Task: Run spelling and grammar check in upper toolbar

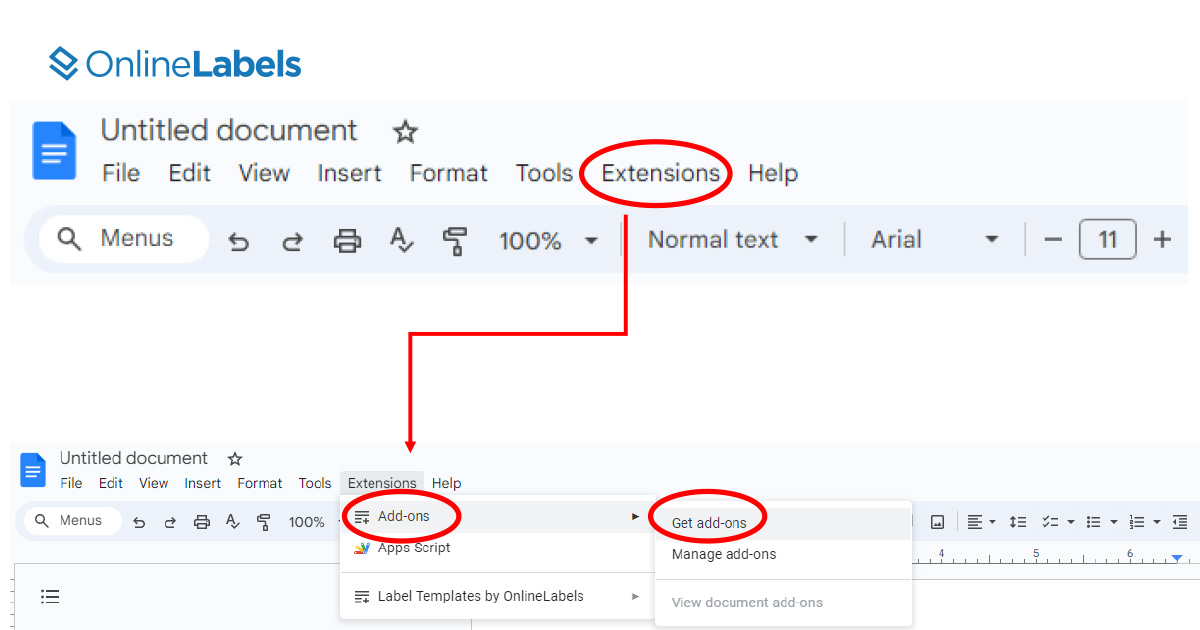Action: pos(401,240)
